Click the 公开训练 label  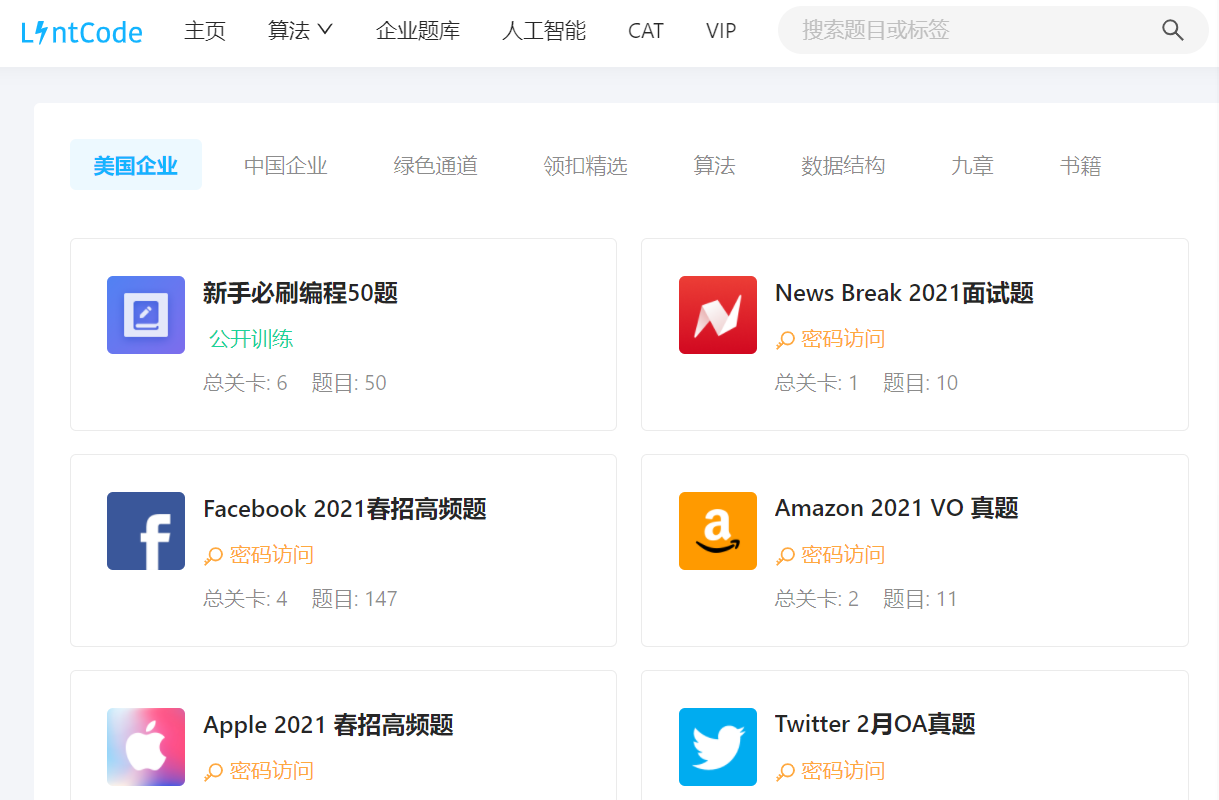click(251, 339)
